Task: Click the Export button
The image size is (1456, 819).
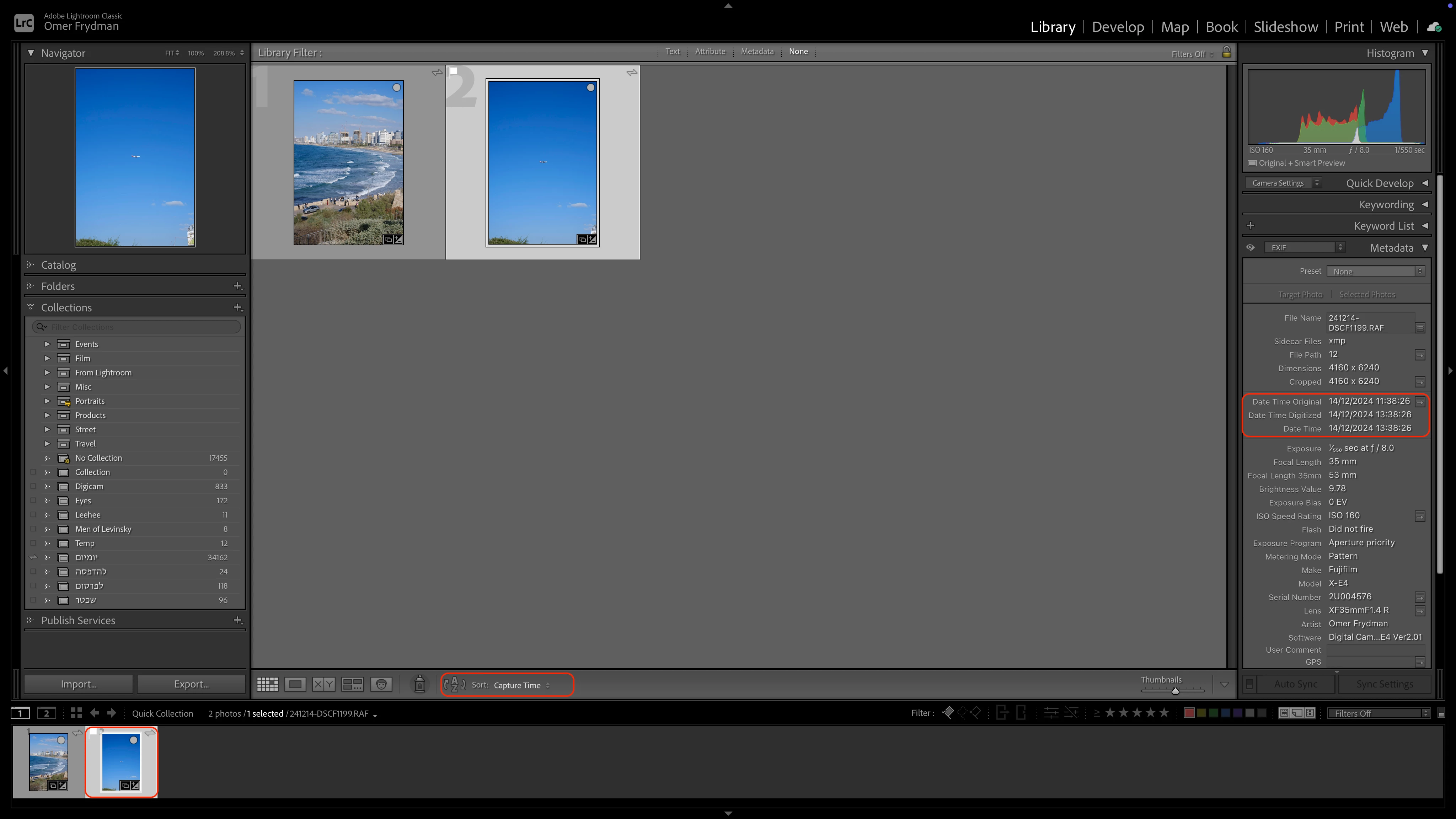Action: [191, 684]
